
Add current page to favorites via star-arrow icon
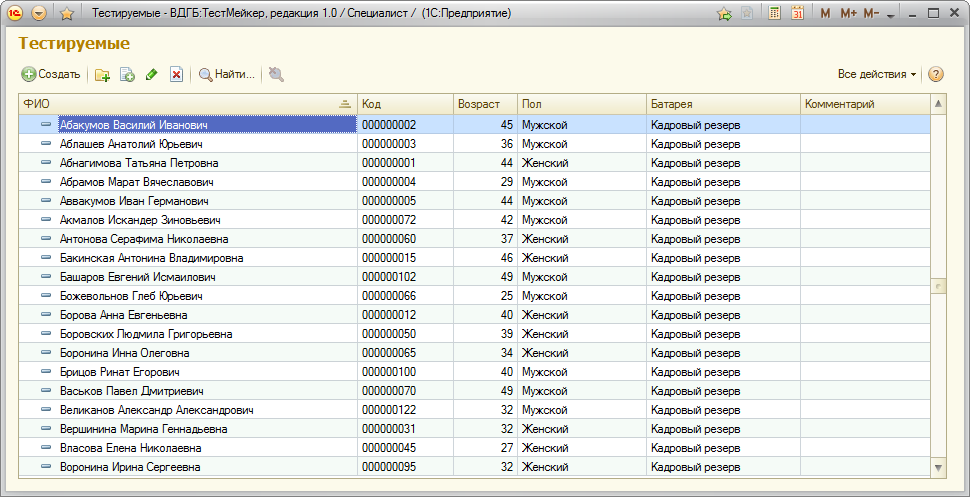725,14
